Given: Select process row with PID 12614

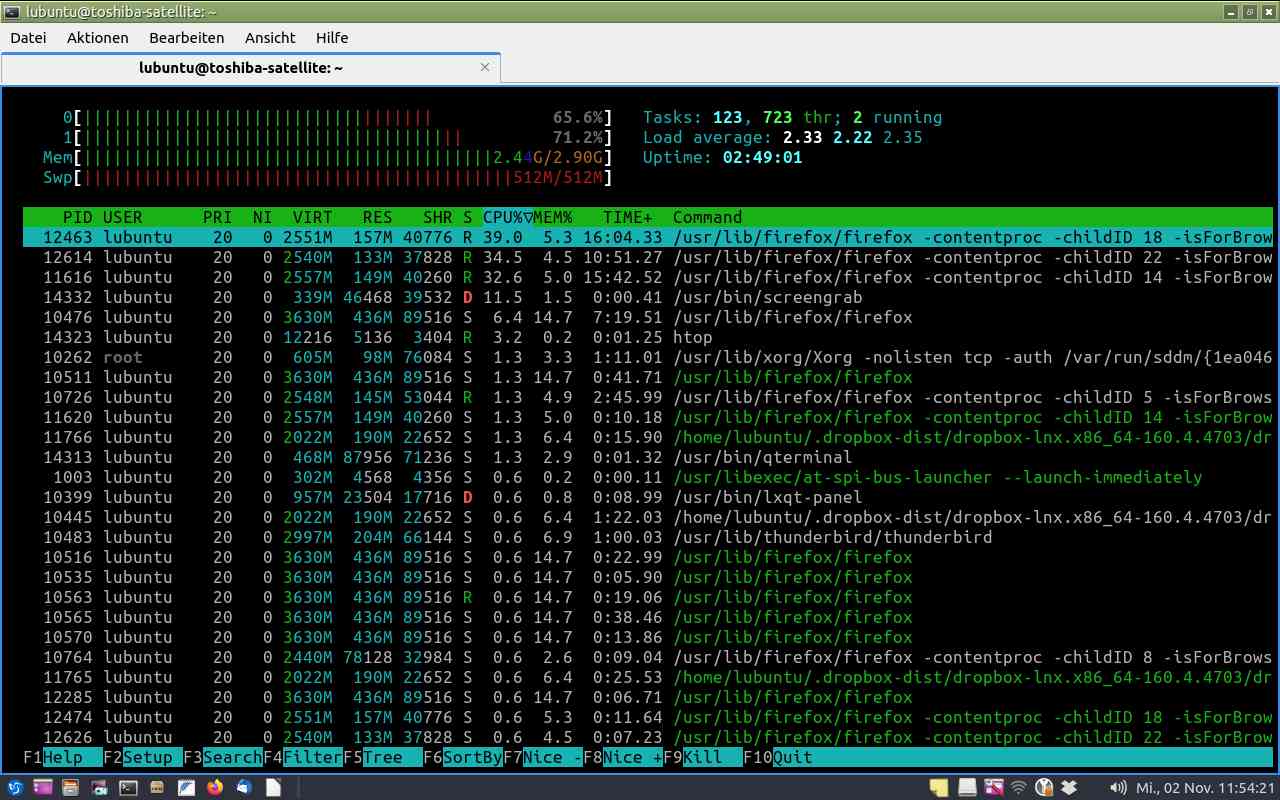Looking at the screenshot, I should click(x=648, y=257).
